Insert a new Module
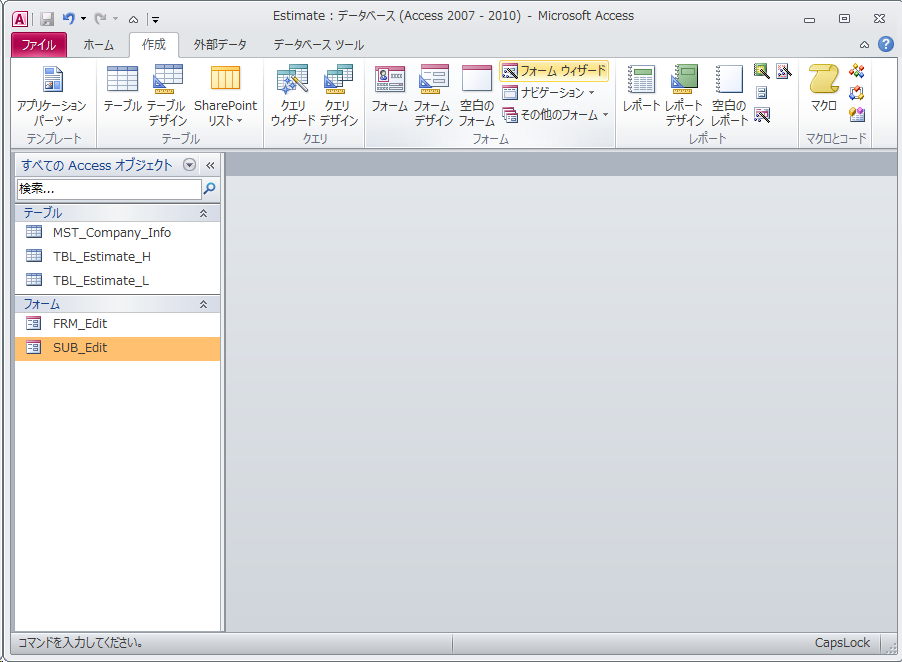 [x=857, y=71]
